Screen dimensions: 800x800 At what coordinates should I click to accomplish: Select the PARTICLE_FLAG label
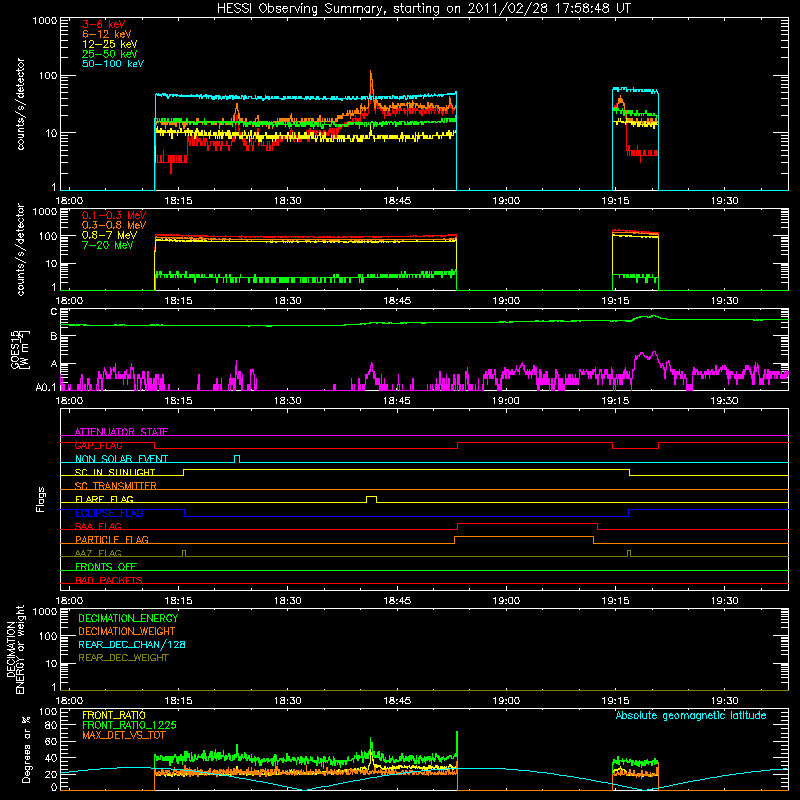point(112,540)
